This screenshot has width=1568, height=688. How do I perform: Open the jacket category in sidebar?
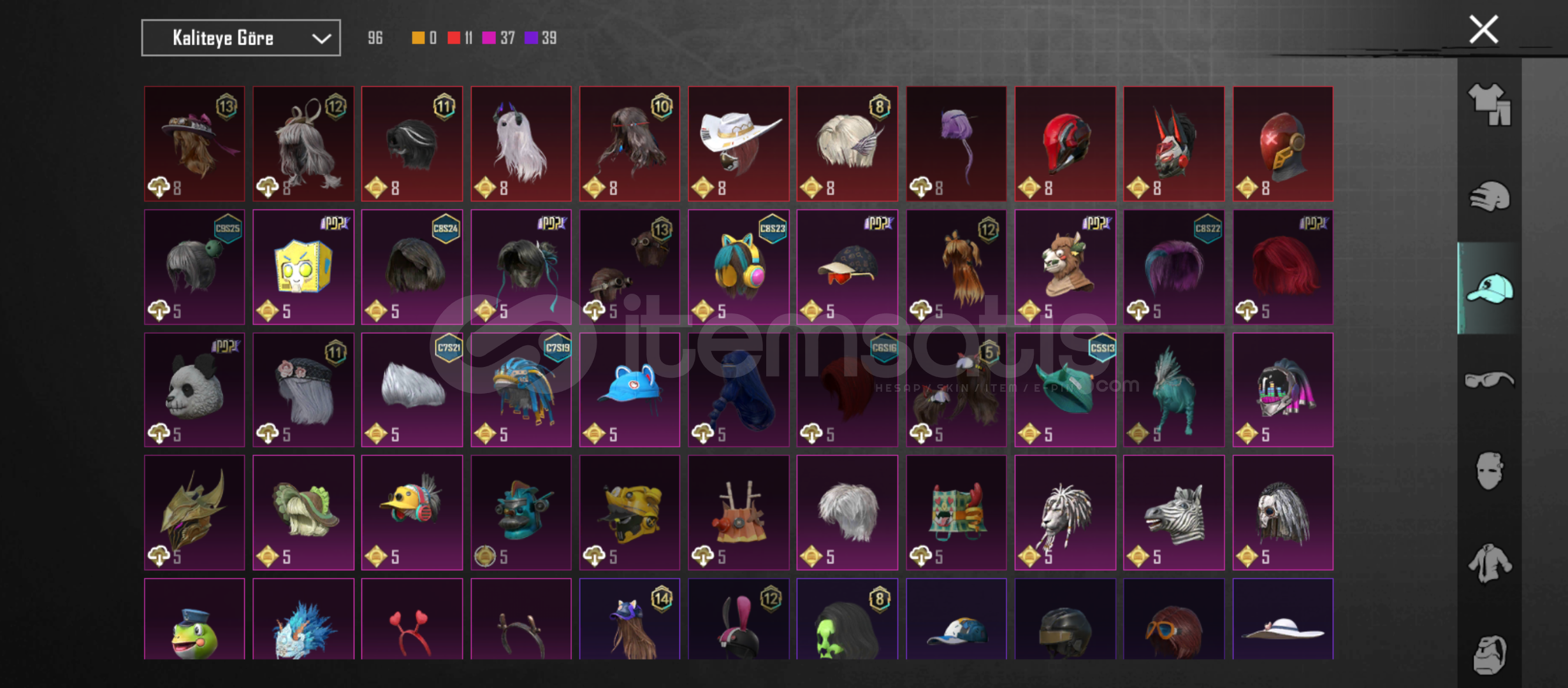click(1490, 563)
